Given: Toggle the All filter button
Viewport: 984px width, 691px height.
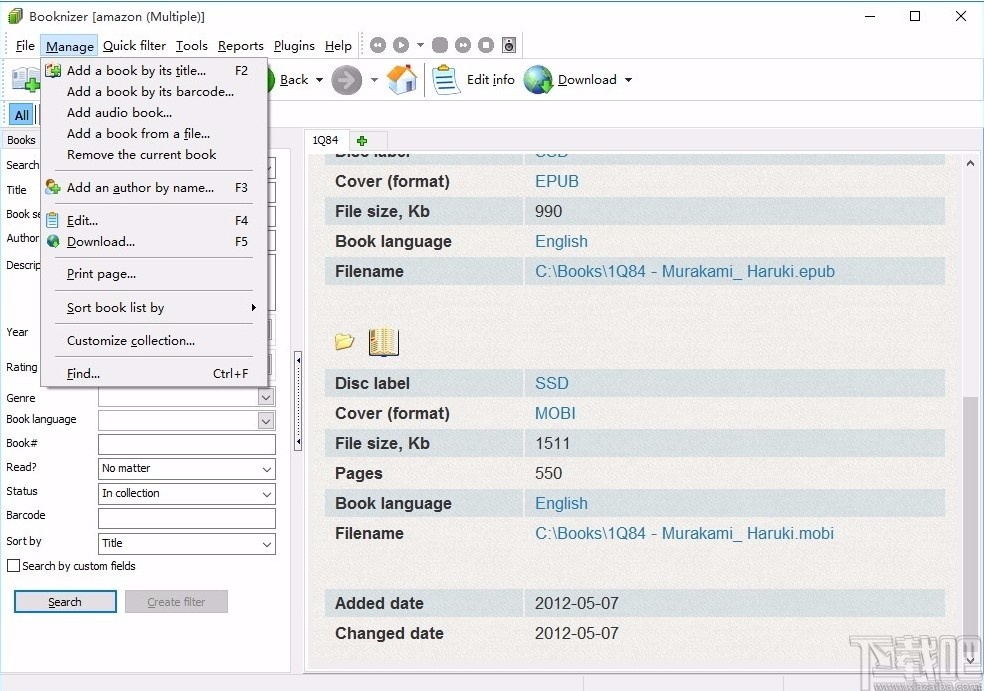Looking at the screenshot, I should pos(21,115).
